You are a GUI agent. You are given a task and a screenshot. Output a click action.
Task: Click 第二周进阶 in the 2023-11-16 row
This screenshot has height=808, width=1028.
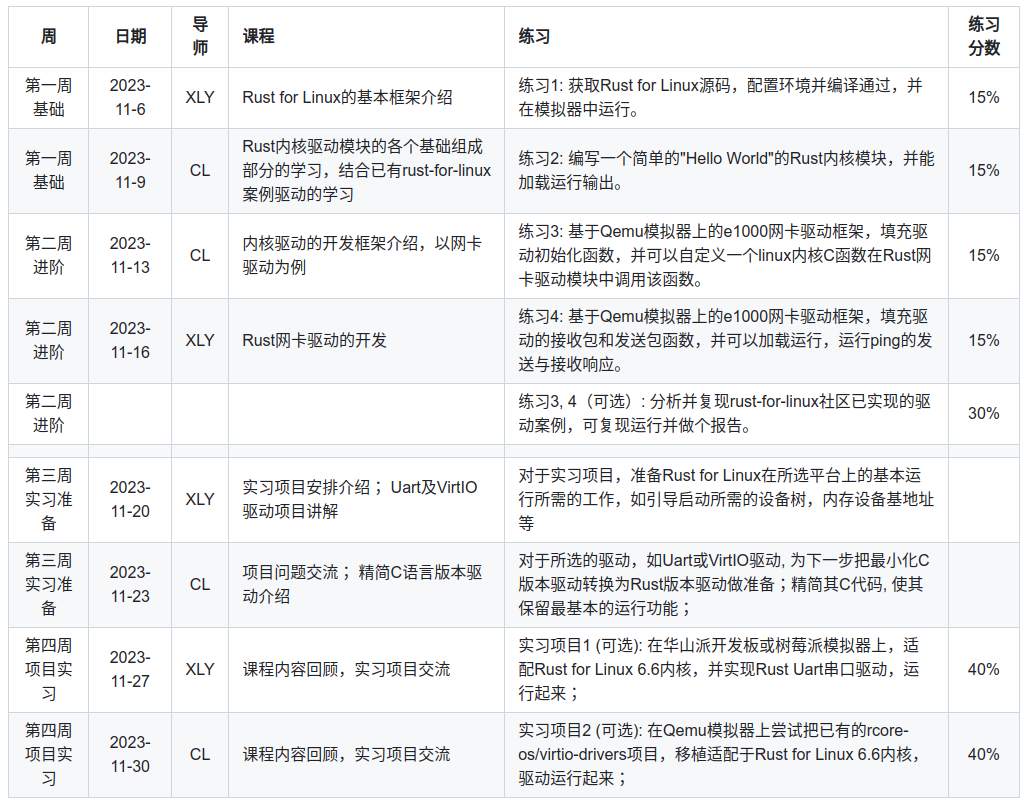coord(49,340)
